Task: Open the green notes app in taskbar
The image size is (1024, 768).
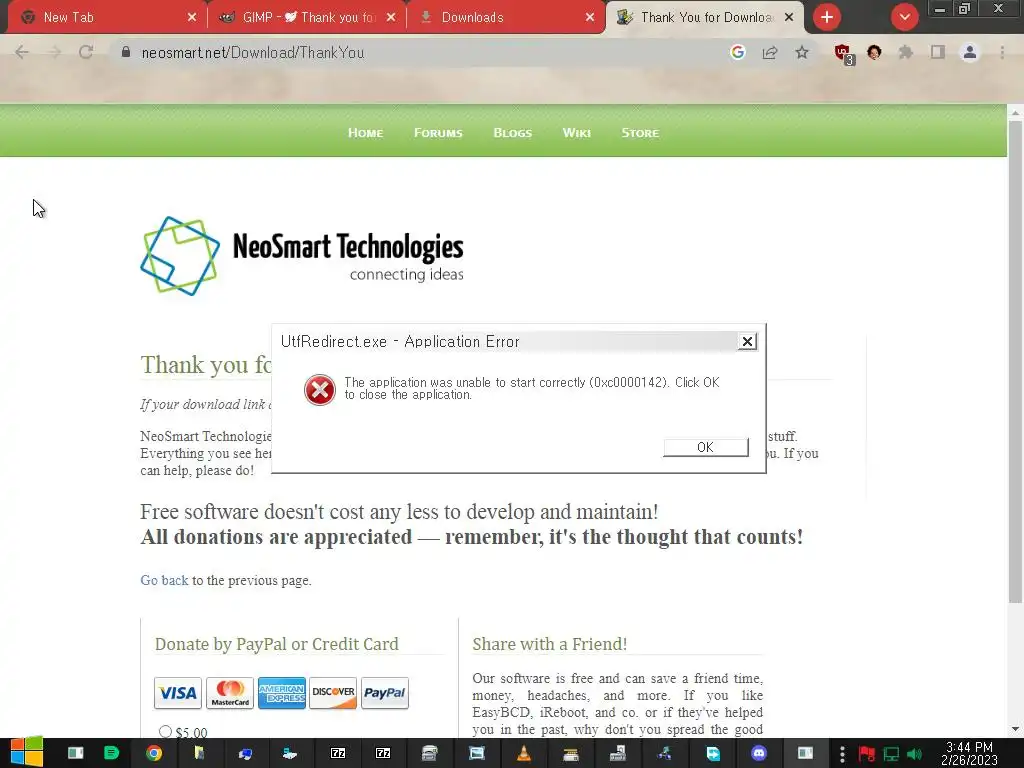Action: click(x=112, y=753)
